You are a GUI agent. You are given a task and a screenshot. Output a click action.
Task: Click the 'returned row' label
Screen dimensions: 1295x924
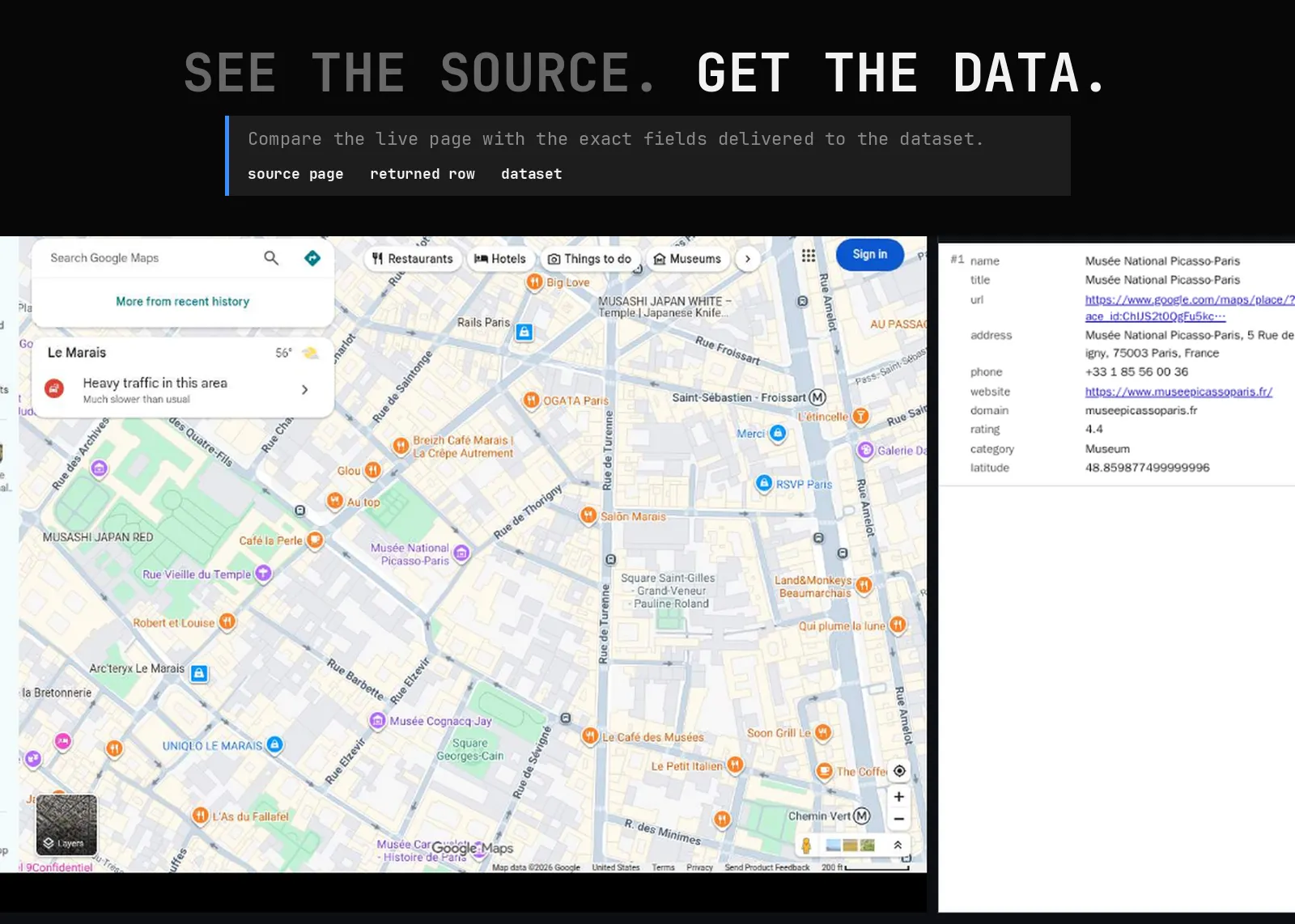pos(422,174)
